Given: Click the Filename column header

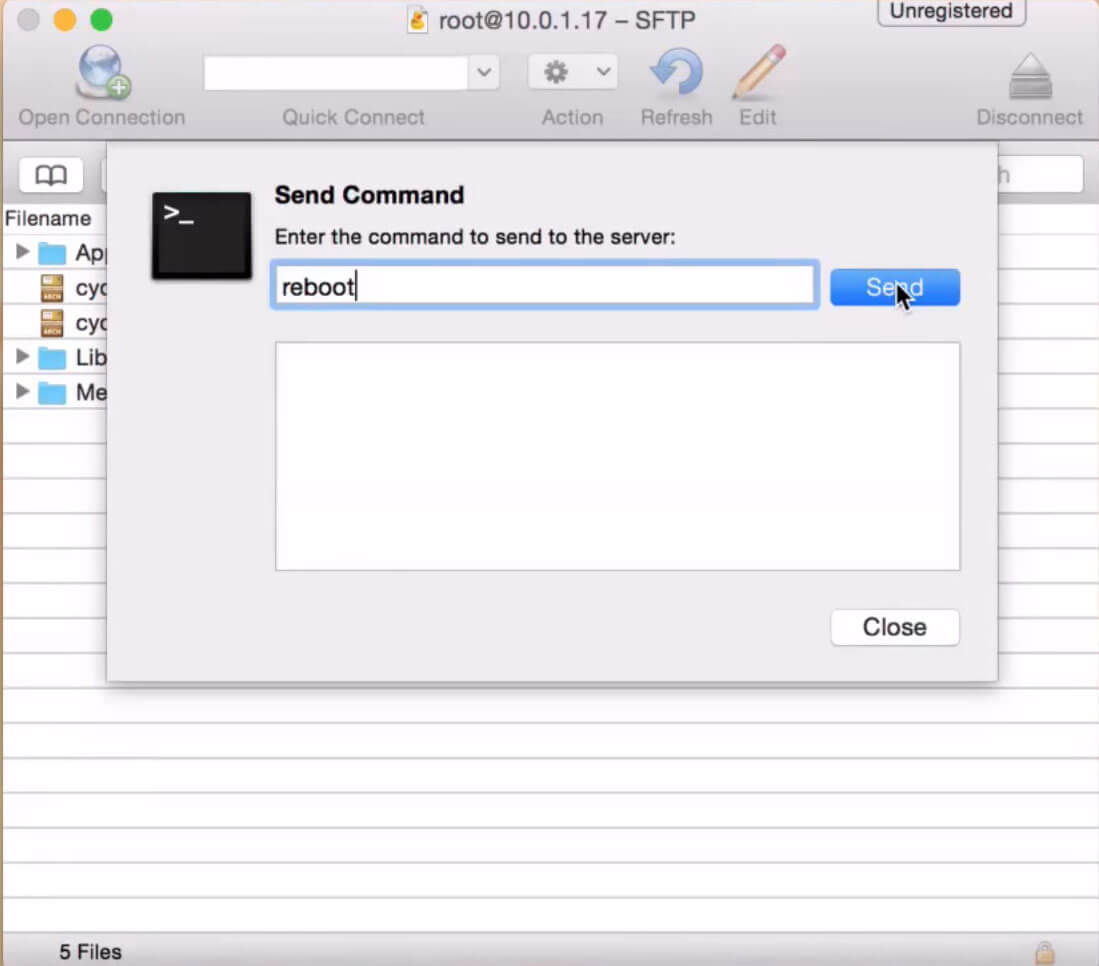Looking at the screenshot, I should 48,218.
